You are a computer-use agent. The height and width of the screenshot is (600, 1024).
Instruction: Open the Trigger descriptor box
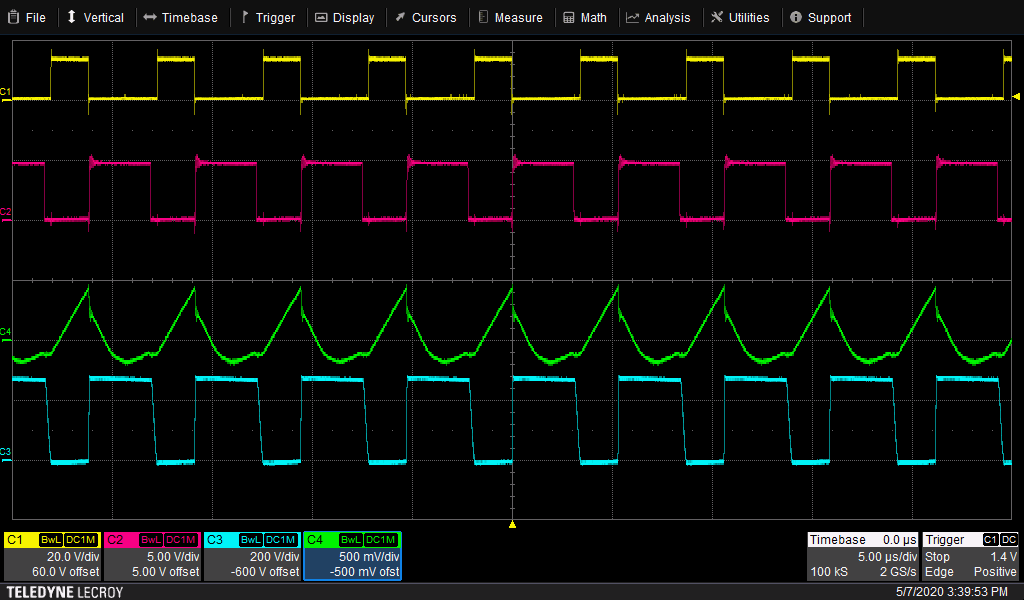tap(971, 556)
